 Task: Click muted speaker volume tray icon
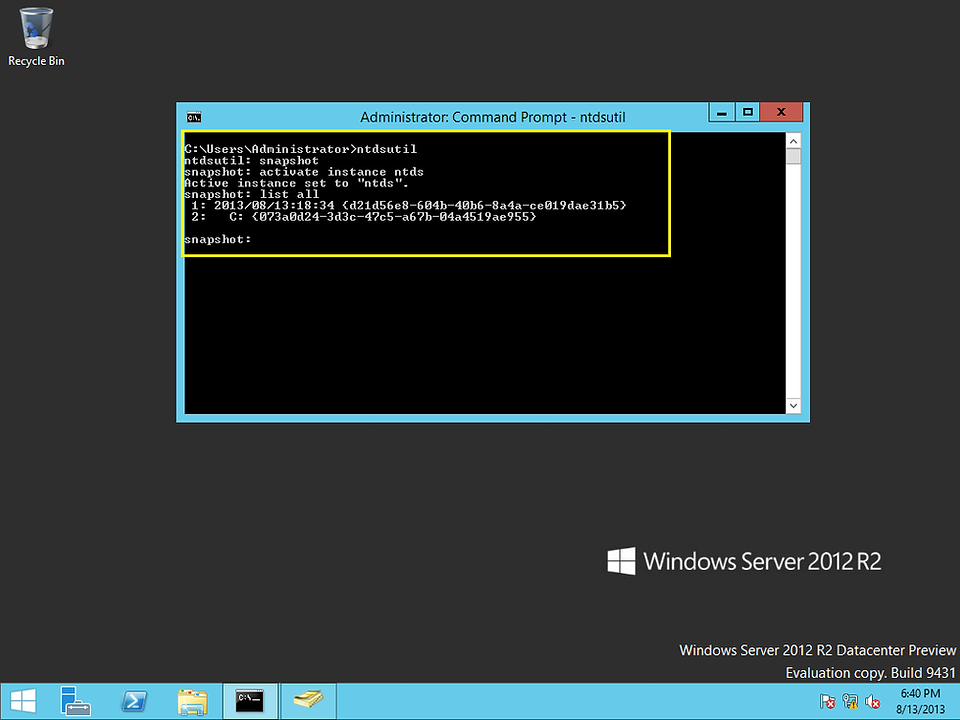tap(873, 702)
